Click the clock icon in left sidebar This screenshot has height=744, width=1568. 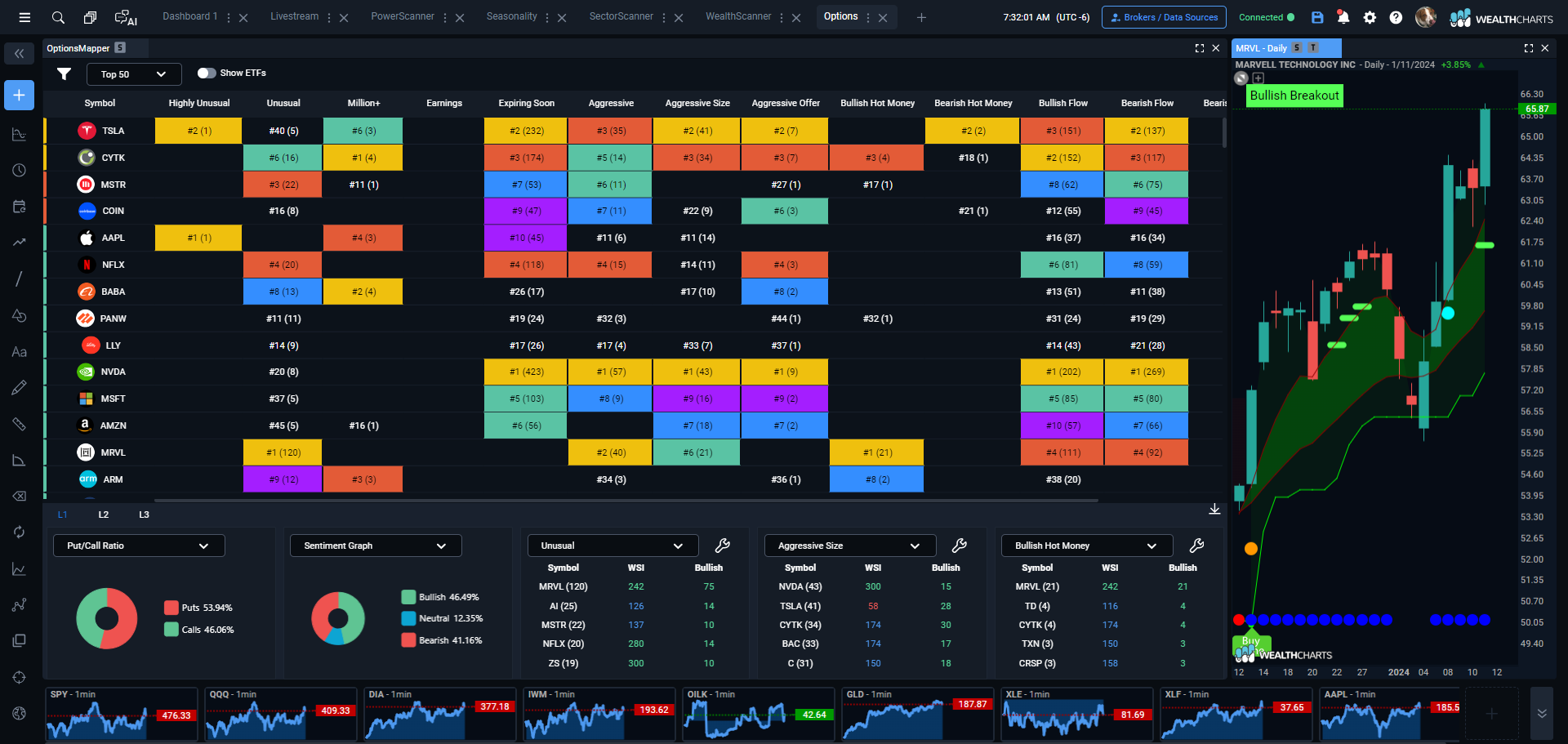[19, 170]
